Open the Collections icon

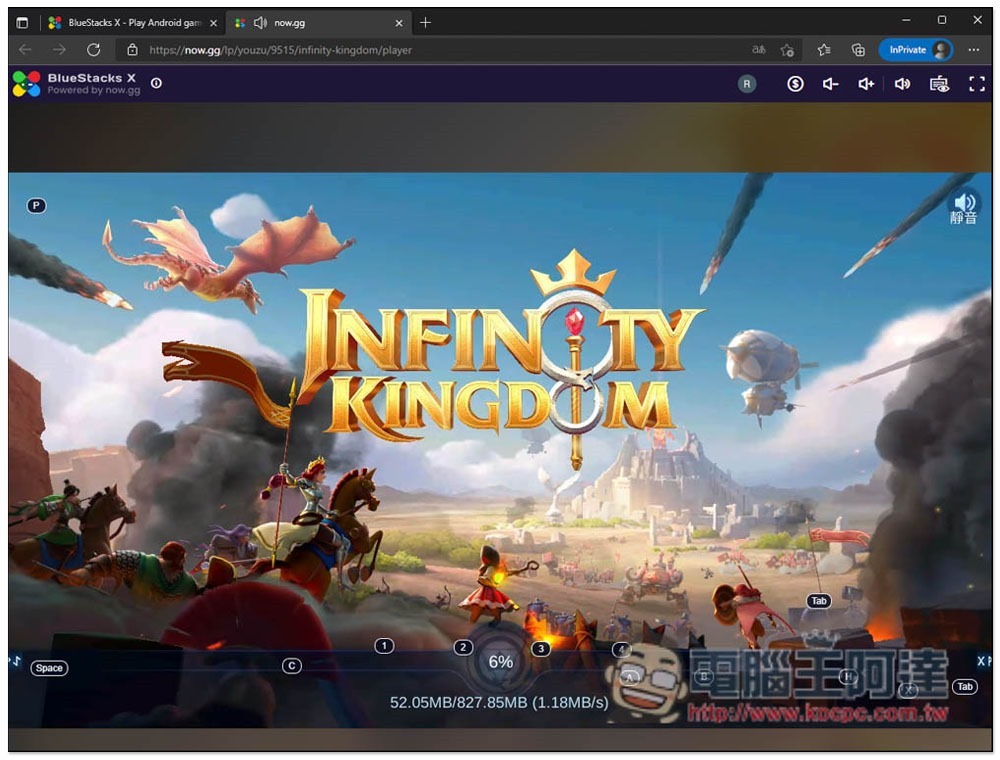tap(858, 50)
